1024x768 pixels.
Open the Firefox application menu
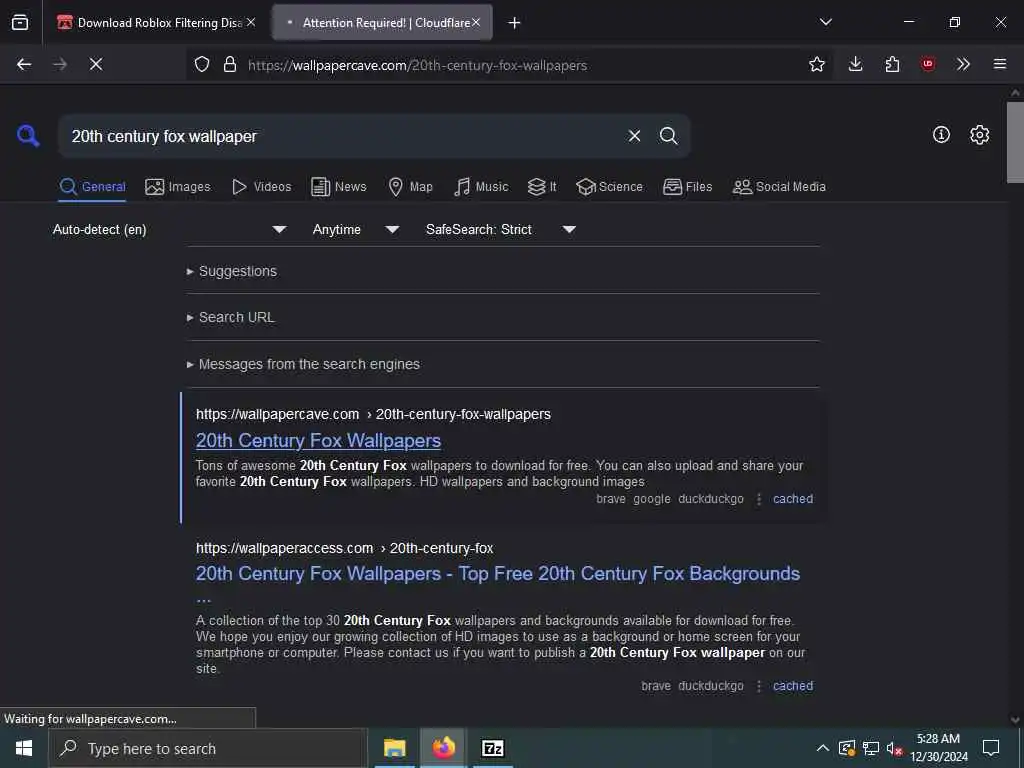[x=1000, y=64]
